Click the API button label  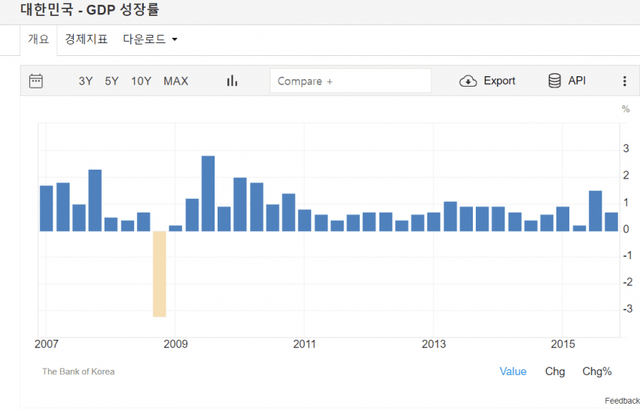(x=577, y=81)
